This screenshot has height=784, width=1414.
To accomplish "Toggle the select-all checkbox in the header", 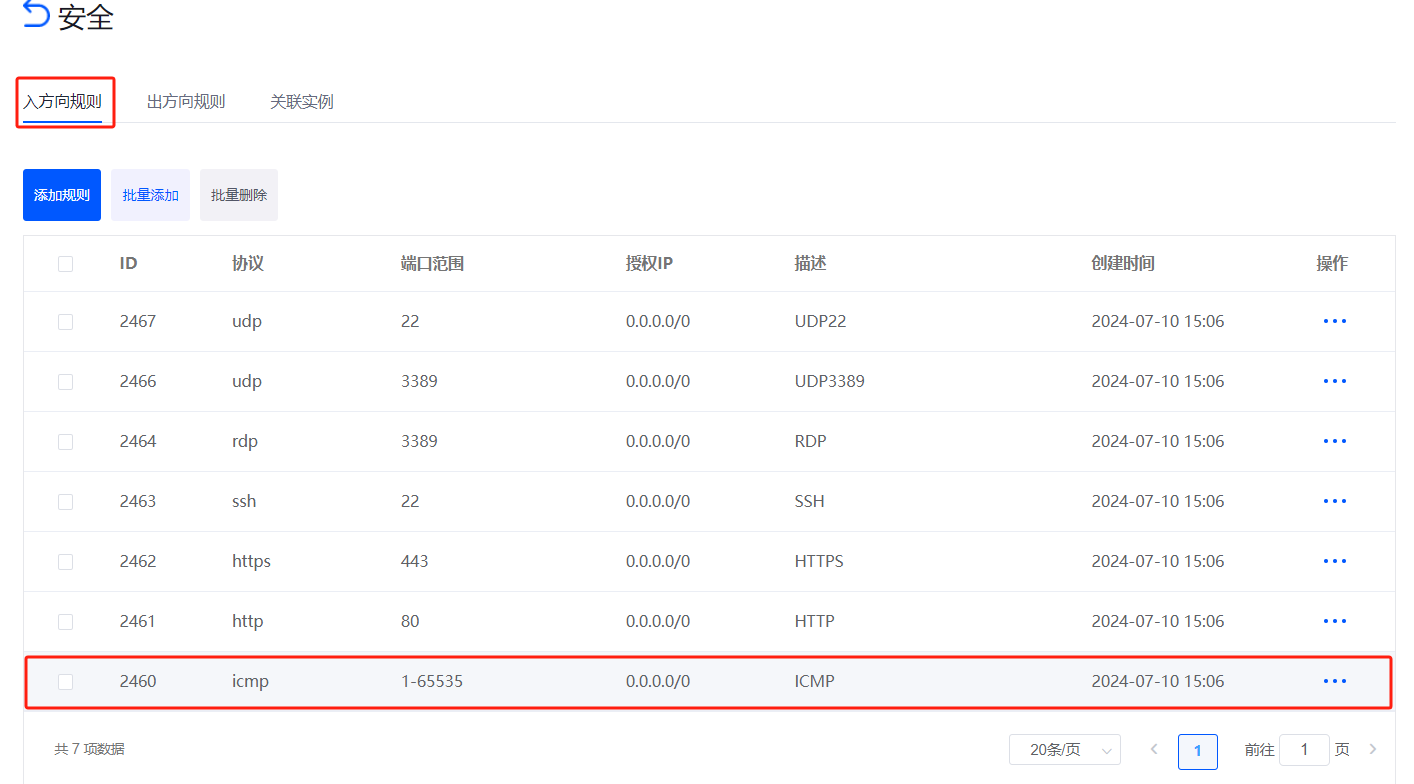I will [65, 264].
